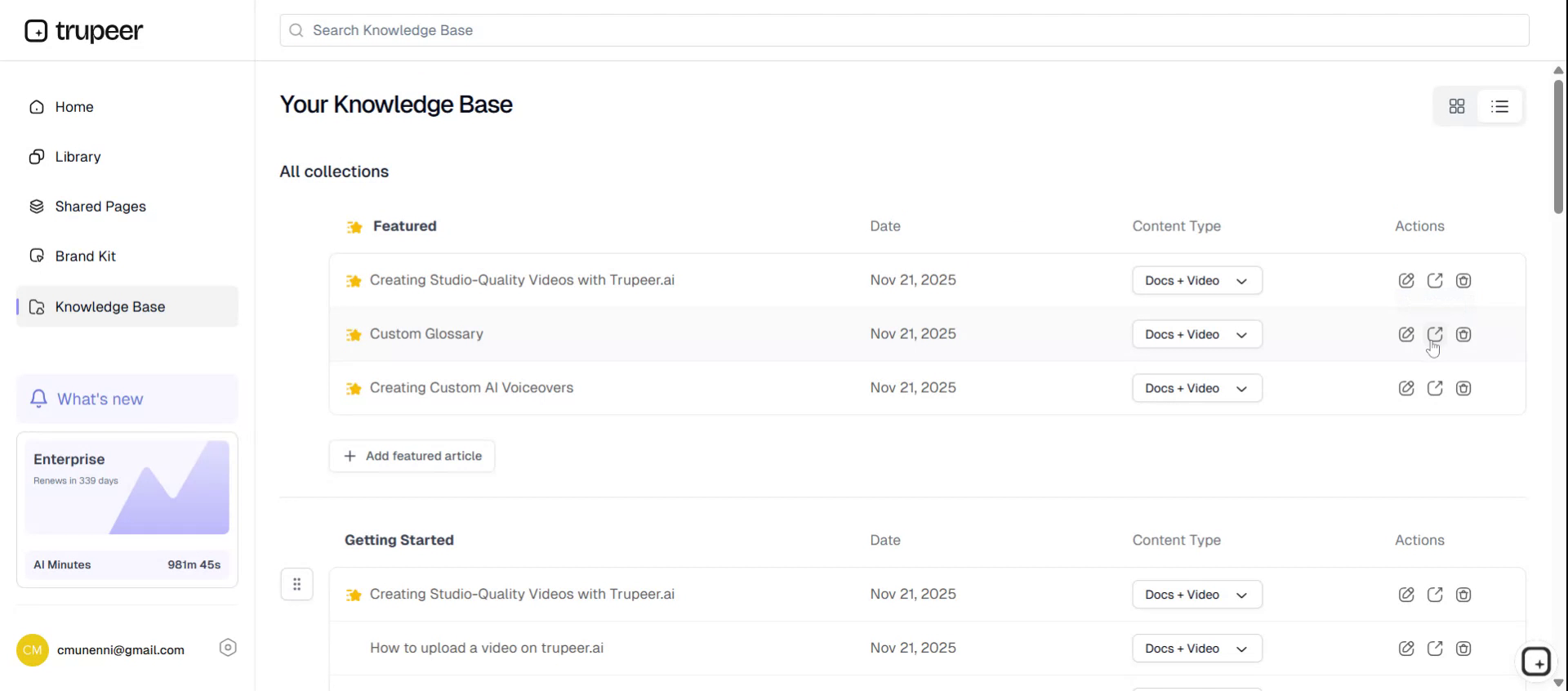This screenshot has height=691, width=1568.
Task: Open Brand Kit in sidebar
Action: point(127,256)
